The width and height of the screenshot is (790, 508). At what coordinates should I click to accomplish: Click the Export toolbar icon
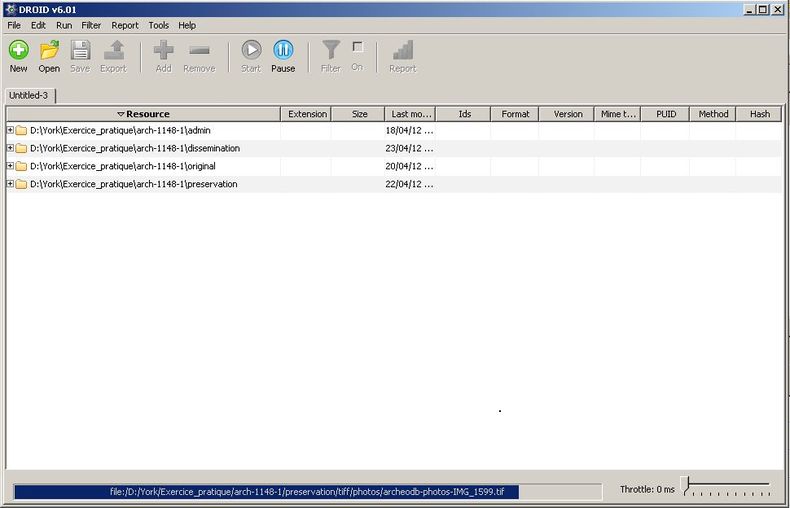click(114, 50)
